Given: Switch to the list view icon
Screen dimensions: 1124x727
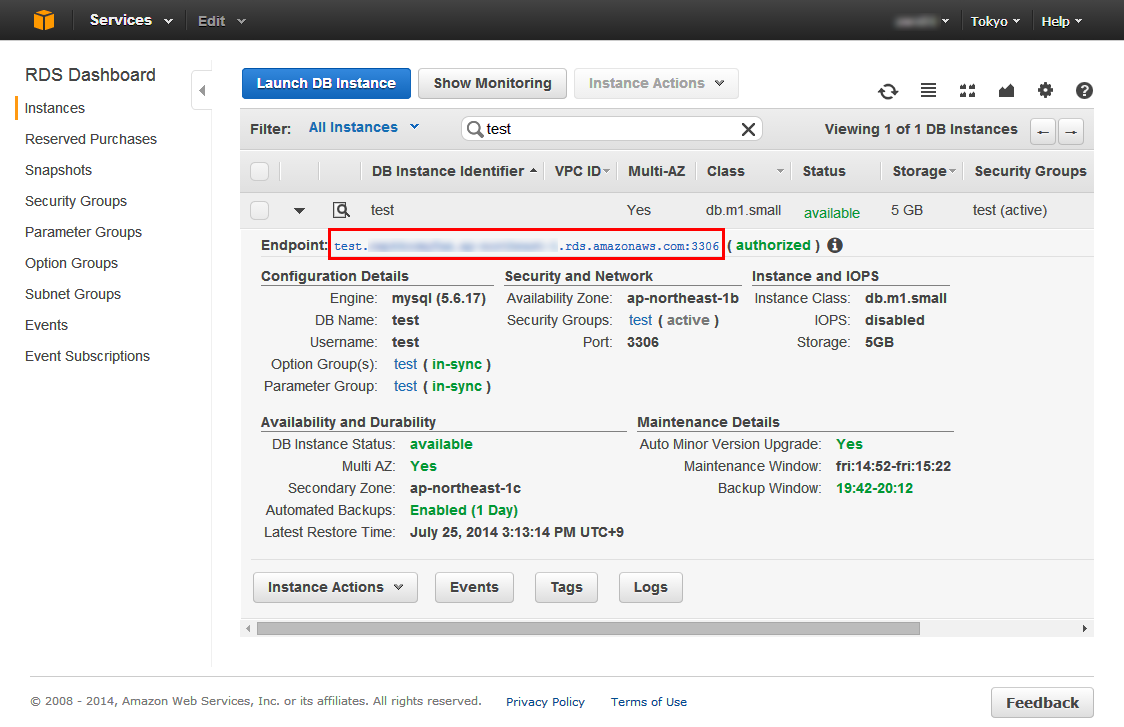Looking at the screenshot, I should click(928, 90).
